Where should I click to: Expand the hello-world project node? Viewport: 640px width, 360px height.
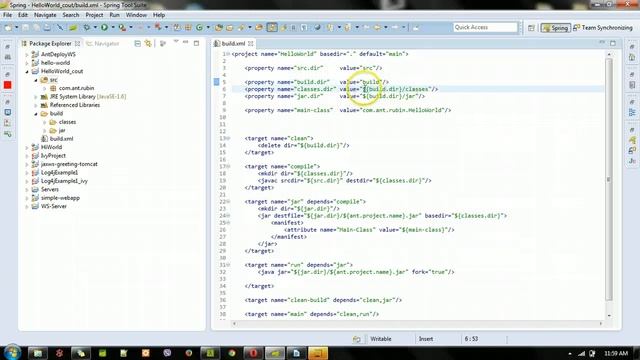coord(27,63)
